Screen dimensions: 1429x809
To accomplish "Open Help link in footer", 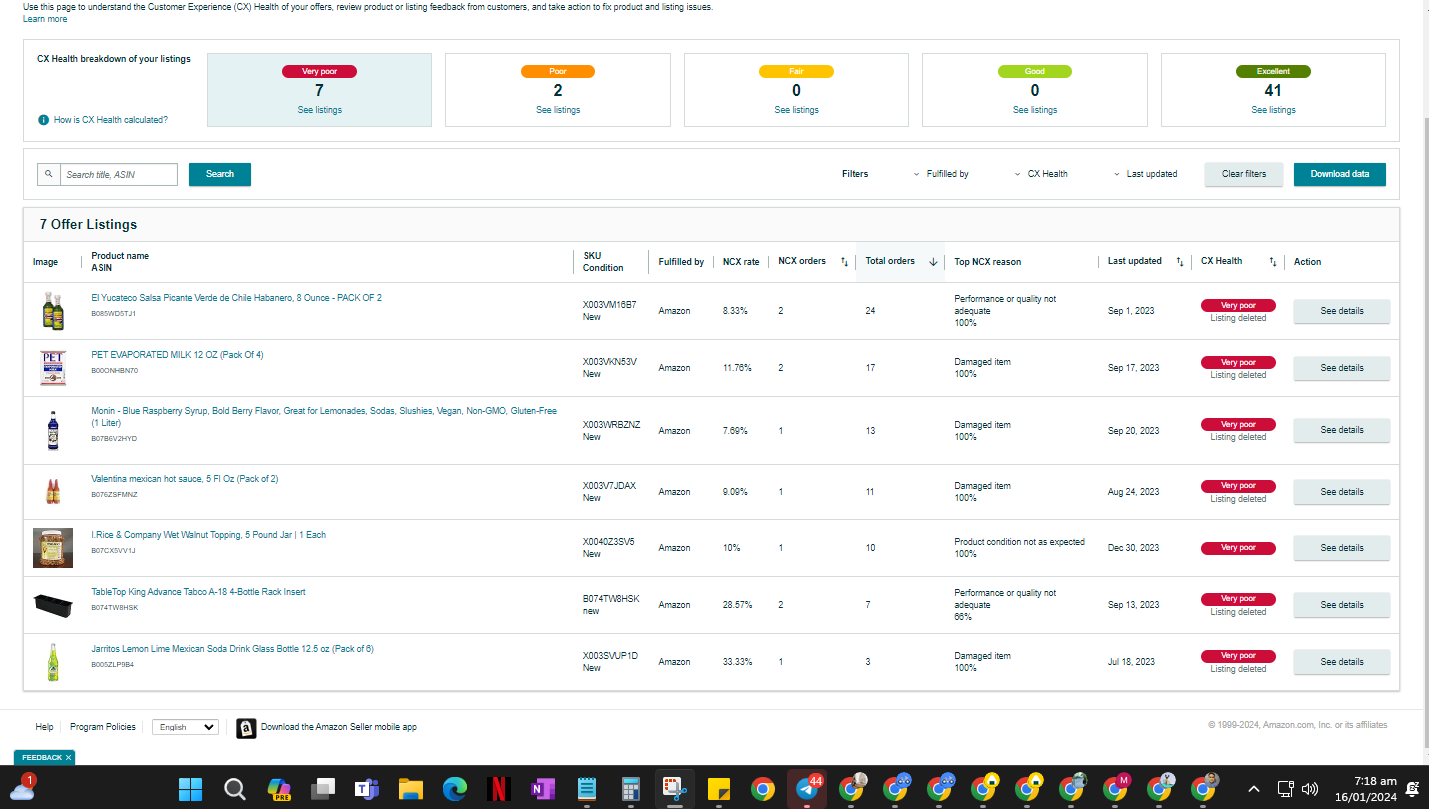I will pyautogui.click(x=44, y=727).
